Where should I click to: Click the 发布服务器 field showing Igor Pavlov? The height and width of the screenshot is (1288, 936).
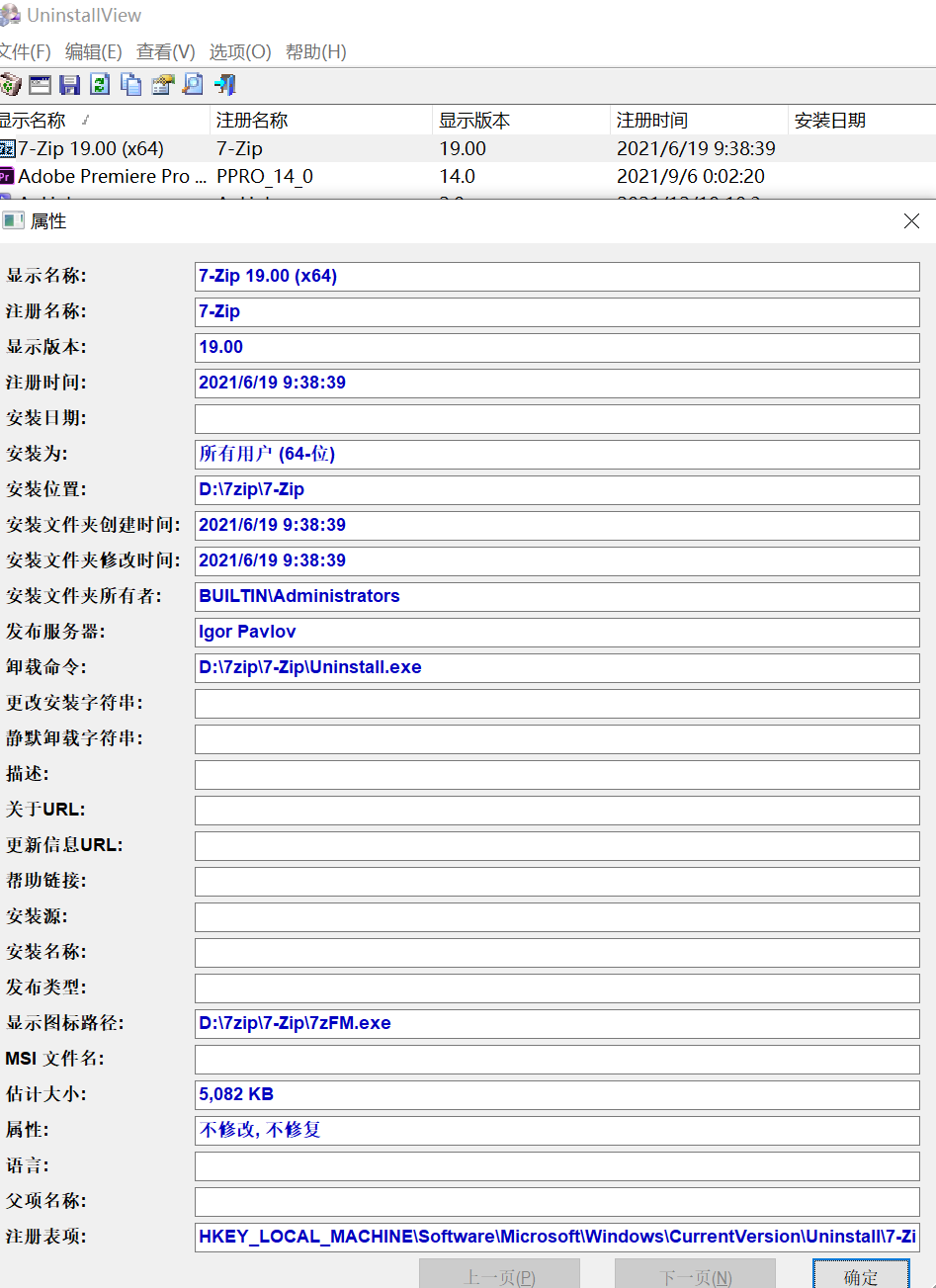[557, 632]
